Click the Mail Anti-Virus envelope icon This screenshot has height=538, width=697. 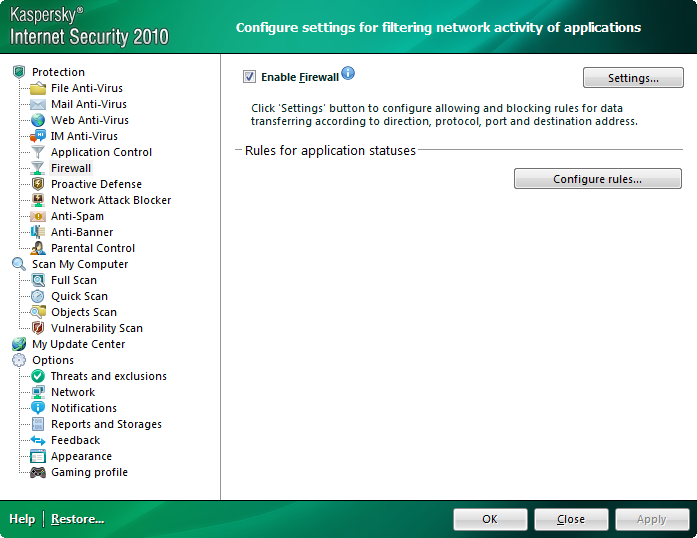tap(38, 104)
